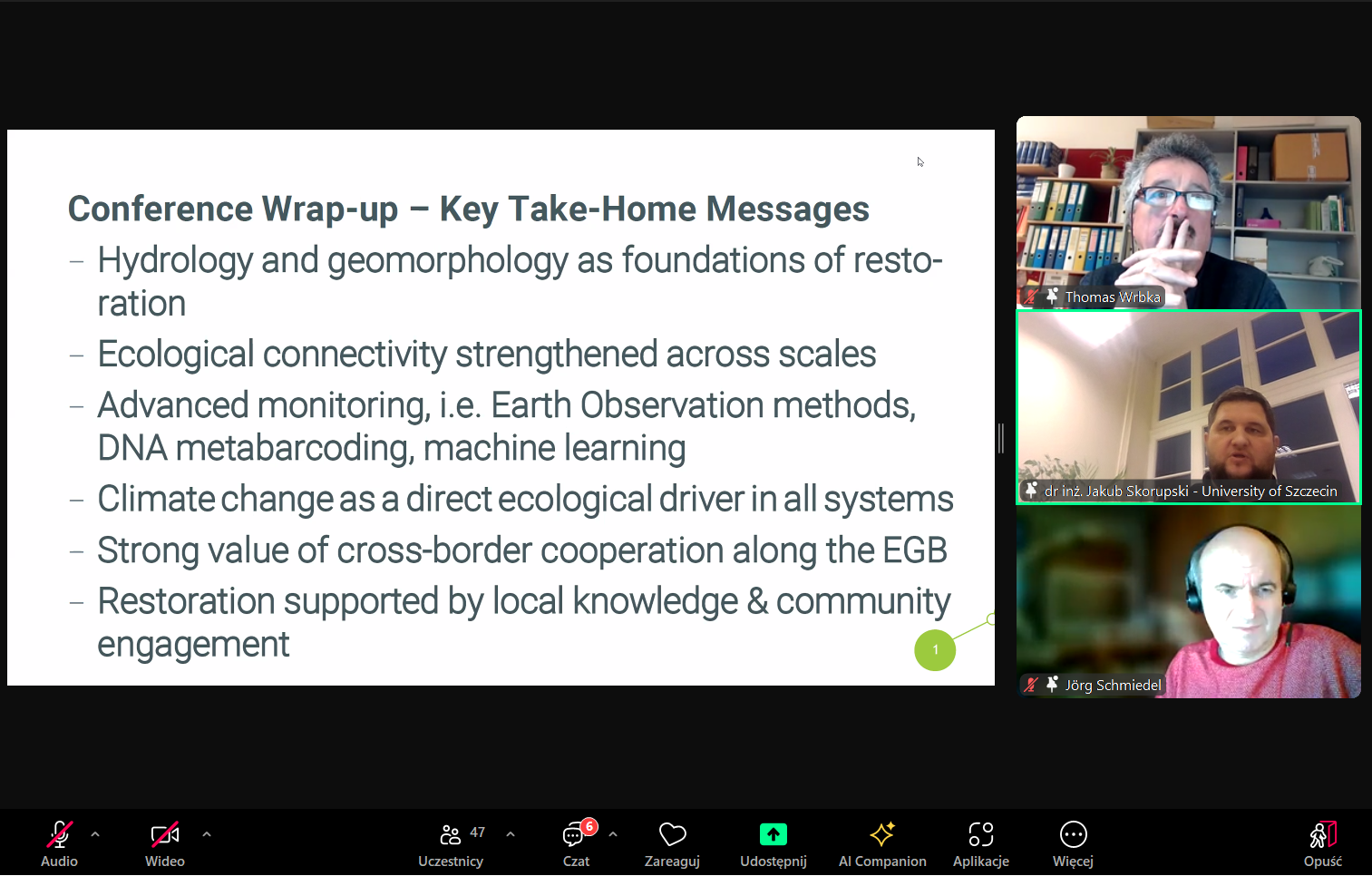This screenshot has width=1372, height=876.
Task: Open Zareaguj reactions heart icon
Action: pos(672,834)
